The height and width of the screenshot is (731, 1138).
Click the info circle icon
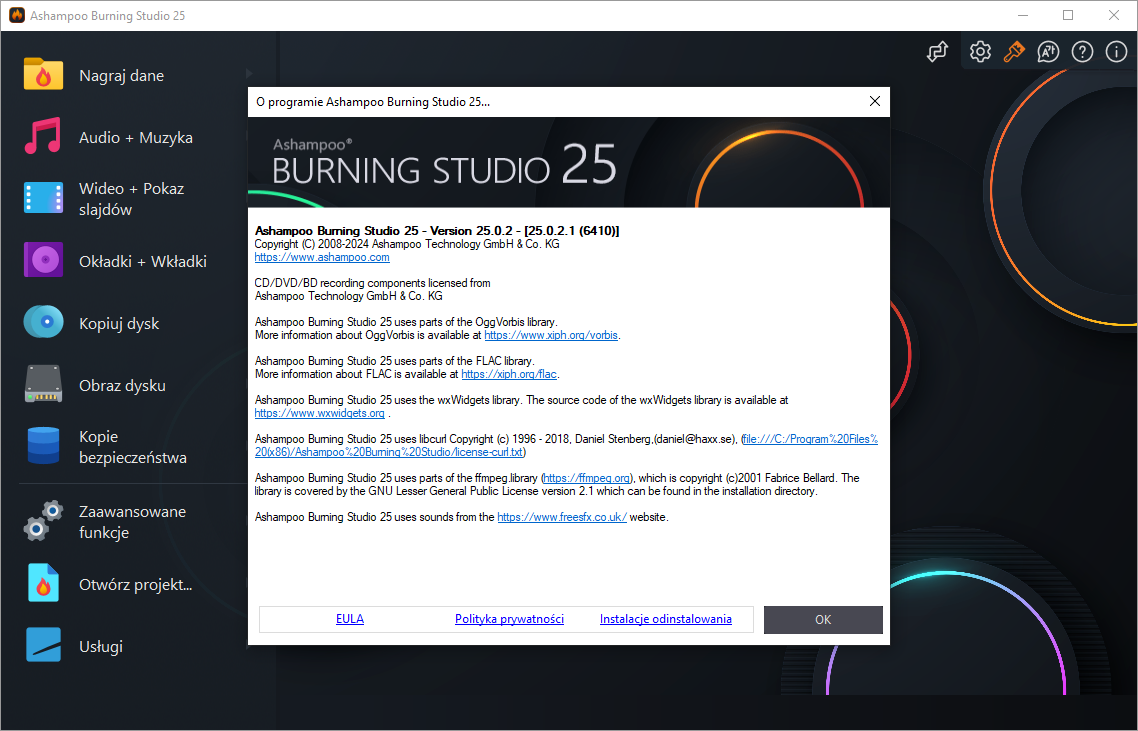1116,52
